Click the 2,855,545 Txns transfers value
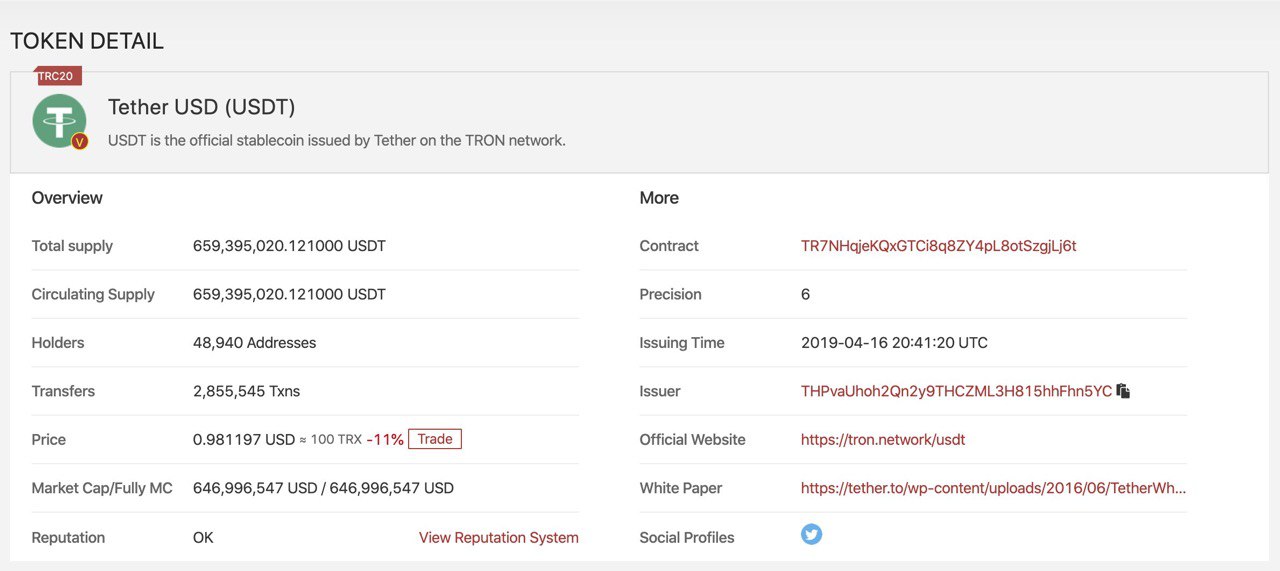 coord(246,391)
